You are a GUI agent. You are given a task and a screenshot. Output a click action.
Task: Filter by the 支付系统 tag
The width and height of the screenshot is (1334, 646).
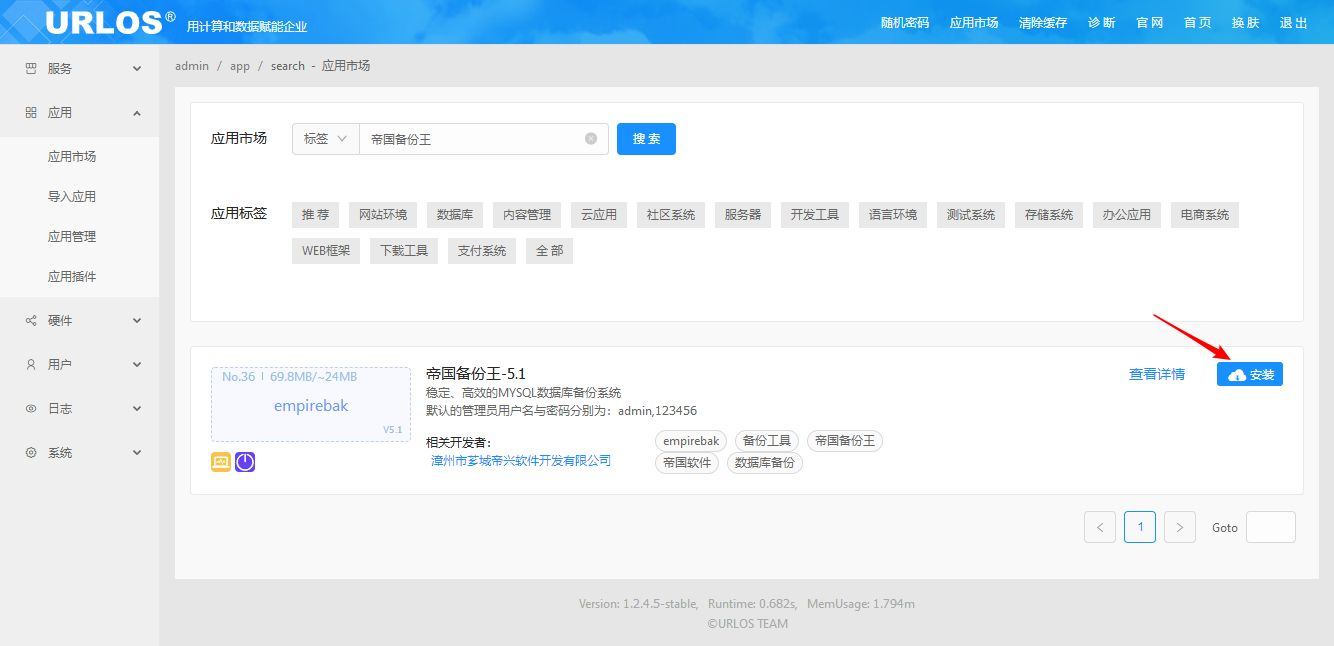point(482,251)
